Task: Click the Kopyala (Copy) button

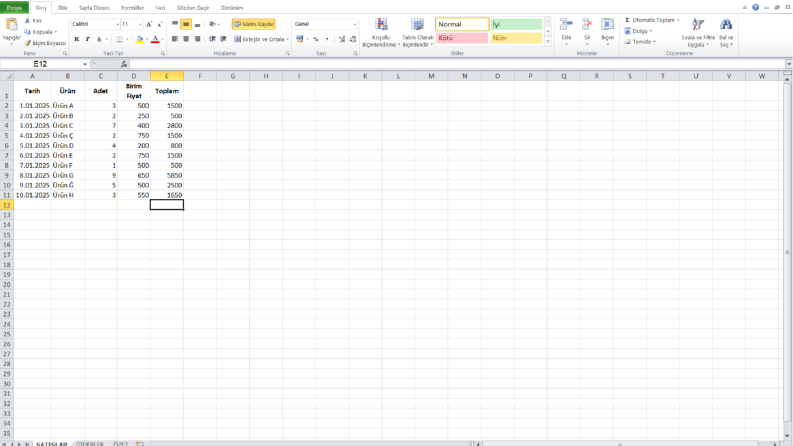Action: 40,32
